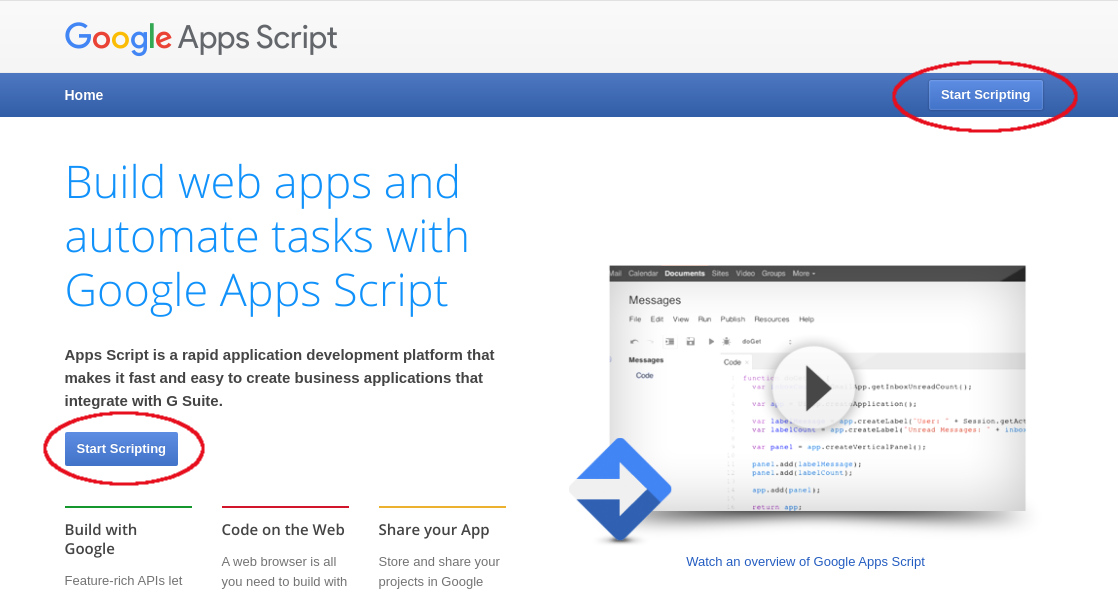Click the blue Start Scripting button on the left
1118x594 pixels.
121,448
